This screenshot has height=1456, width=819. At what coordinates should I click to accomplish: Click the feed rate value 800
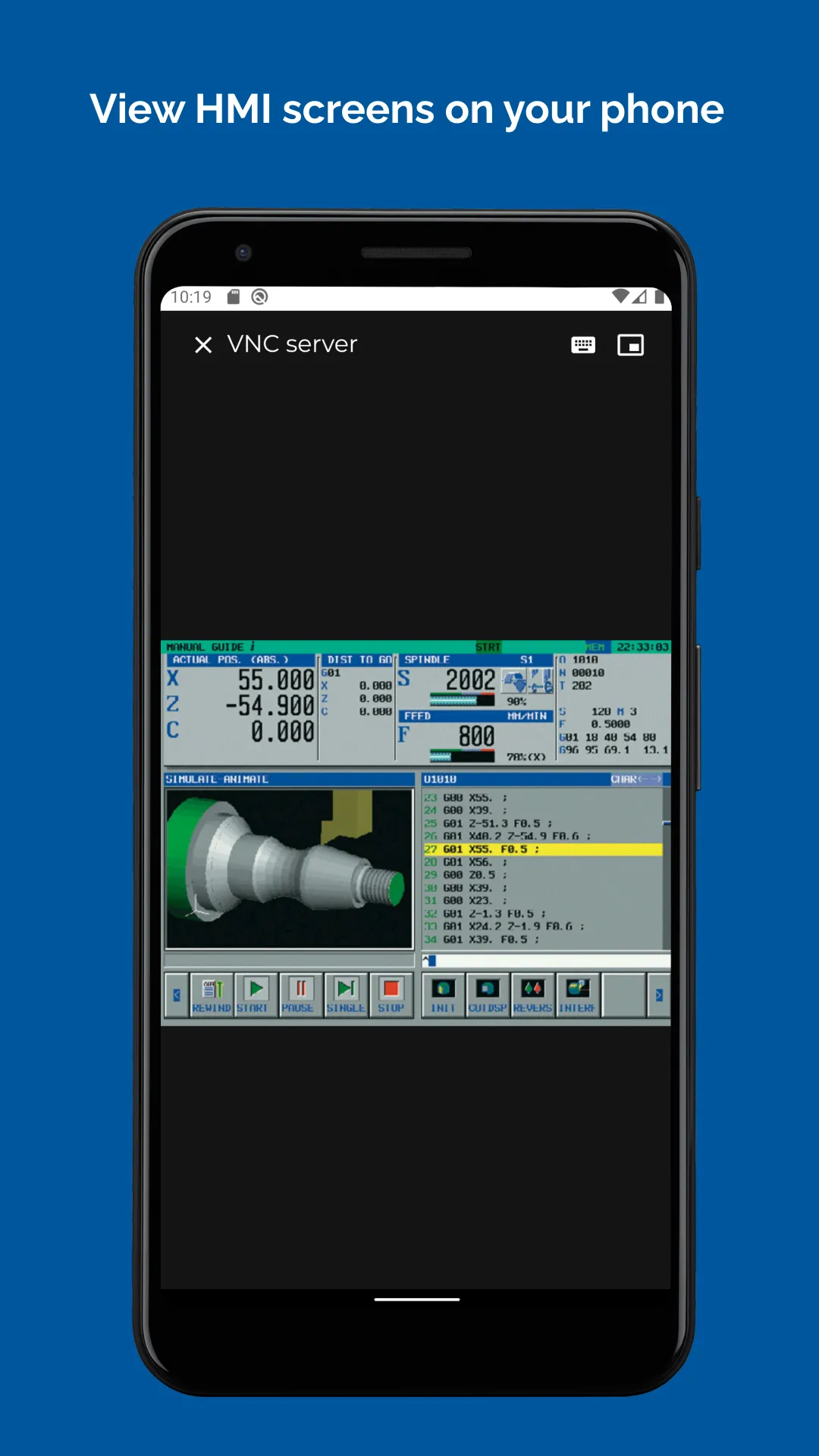tap(476, 736)
